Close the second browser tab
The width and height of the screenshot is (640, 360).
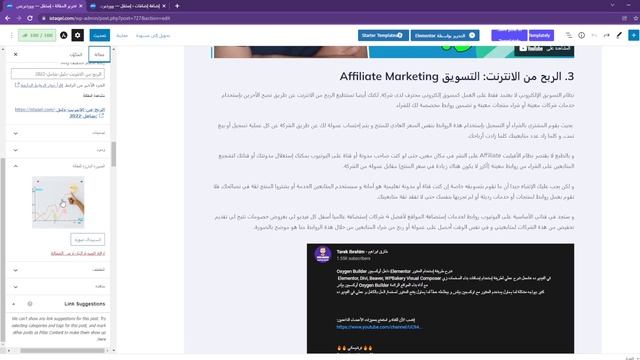tap(164, 6)
